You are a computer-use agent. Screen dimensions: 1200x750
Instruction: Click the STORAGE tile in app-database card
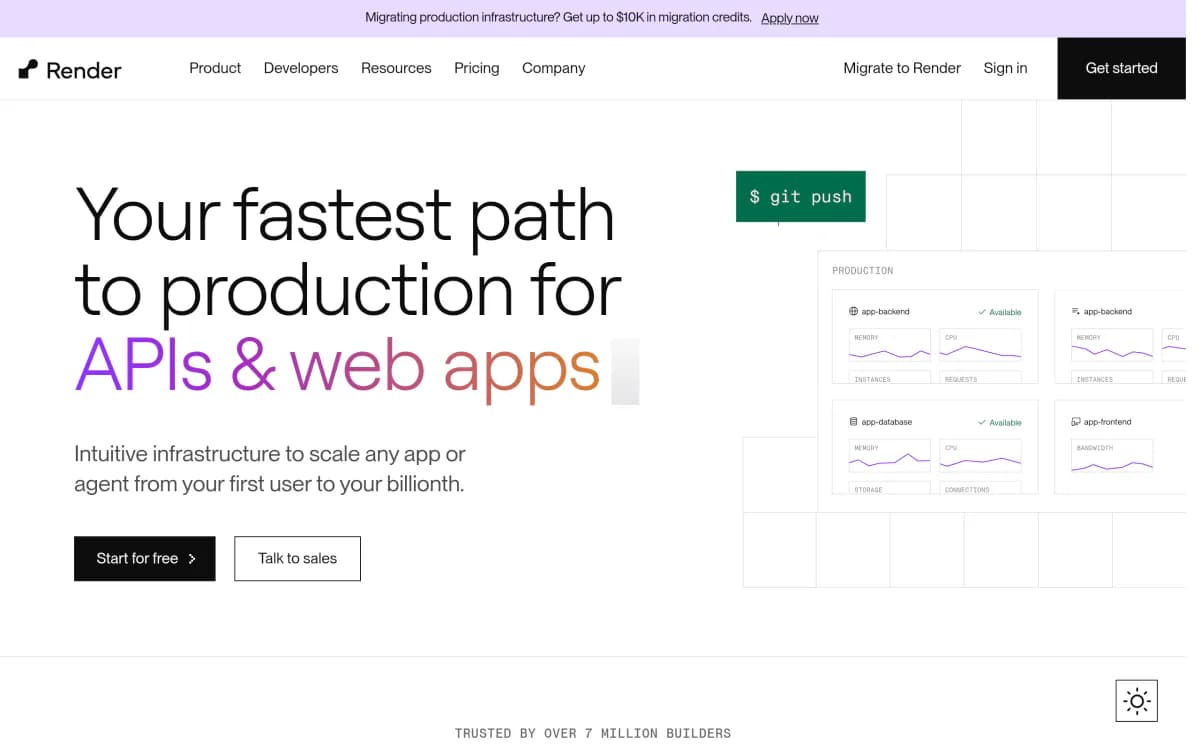(x=890, y=488)
